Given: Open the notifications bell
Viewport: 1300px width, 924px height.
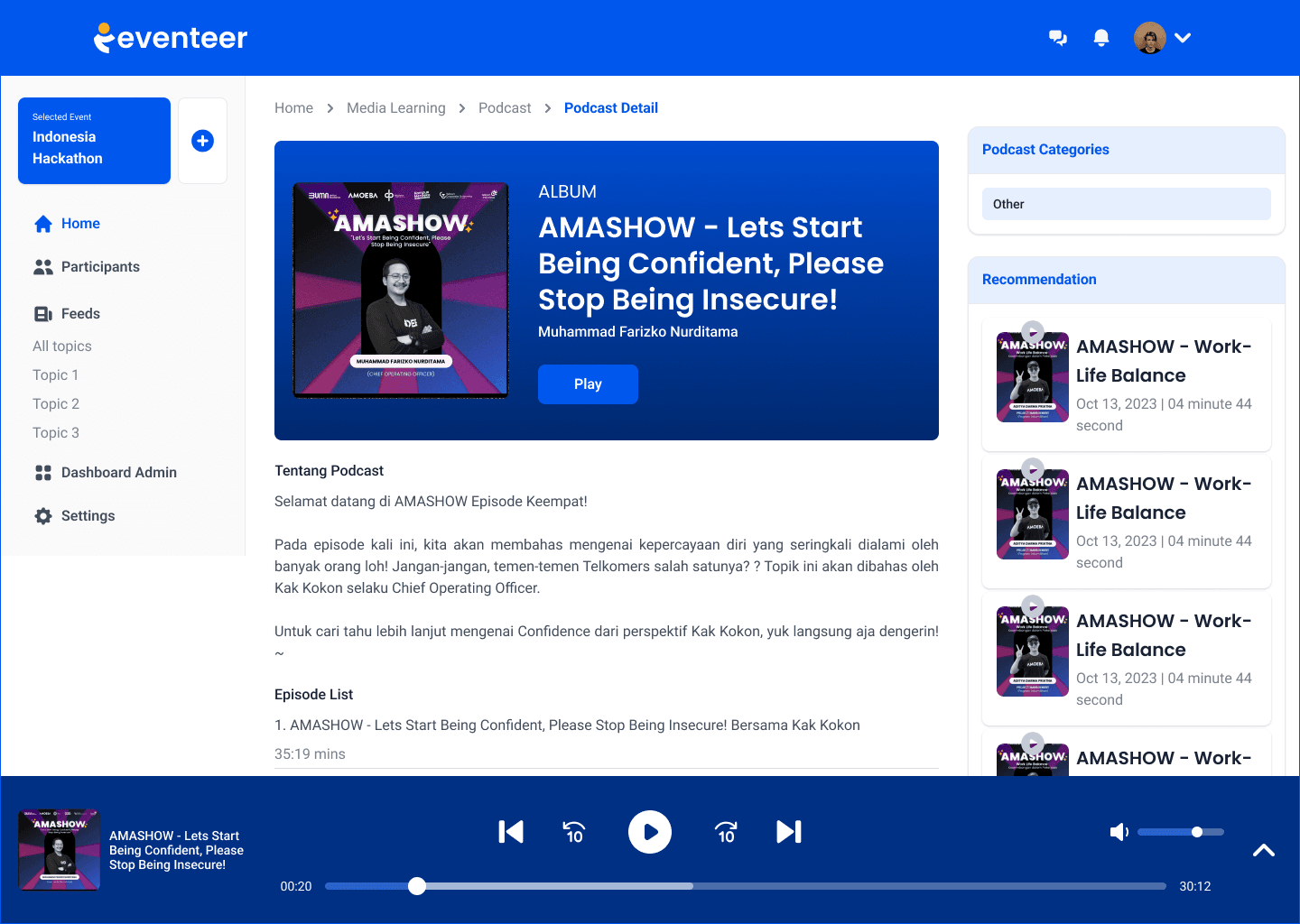Looking at the screenshot, I should pos(1100,38).
